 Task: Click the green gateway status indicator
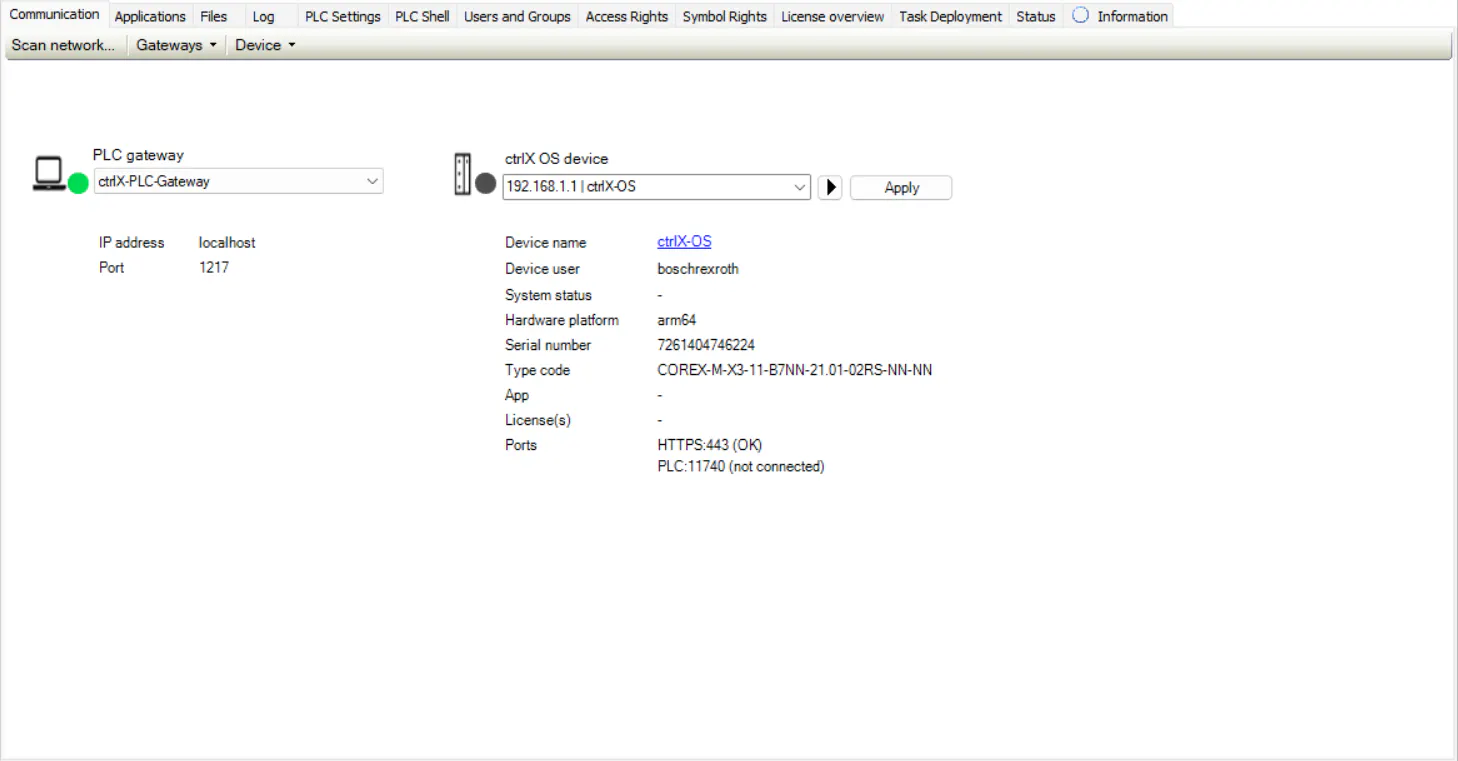point(78,183)
